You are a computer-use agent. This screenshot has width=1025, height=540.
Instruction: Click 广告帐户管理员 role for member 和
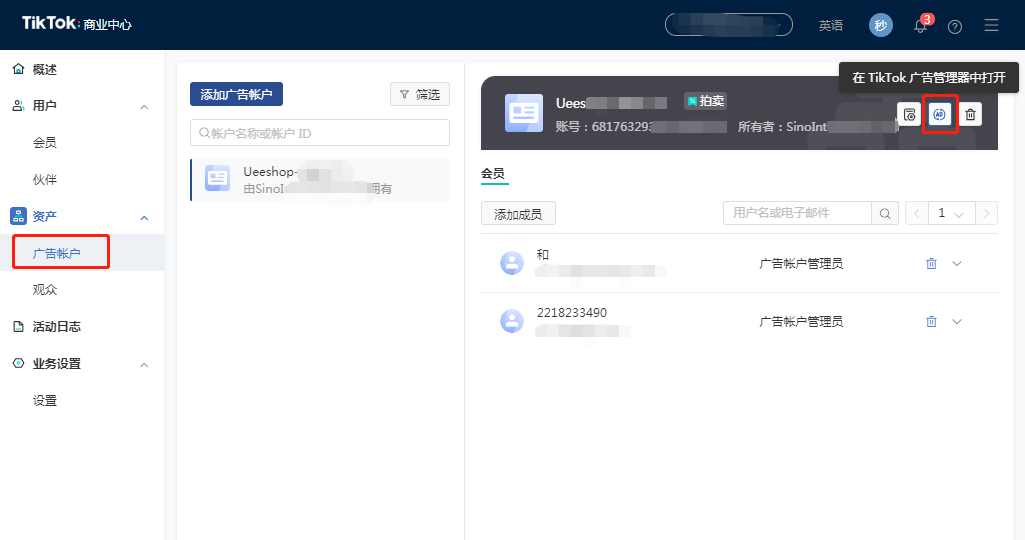[x=801, y=263]
